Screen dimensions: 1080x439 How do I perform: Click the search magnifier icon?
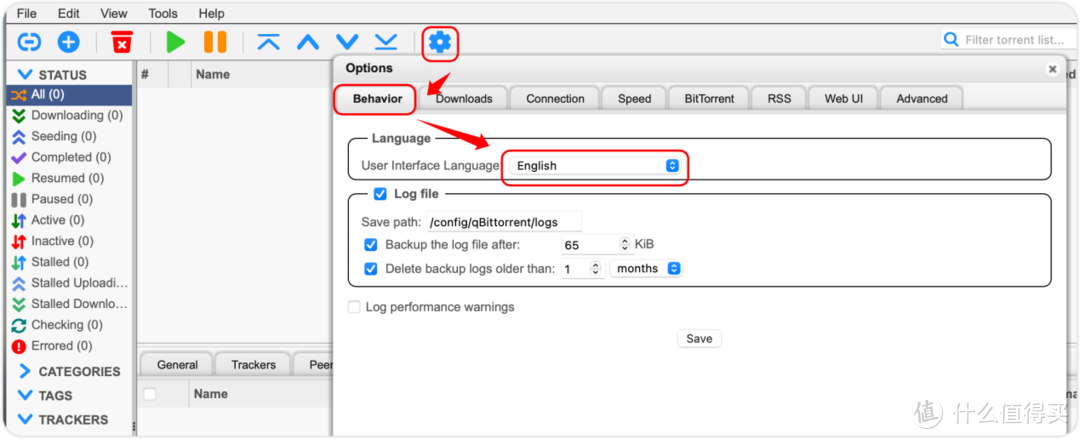pos(951,39)
